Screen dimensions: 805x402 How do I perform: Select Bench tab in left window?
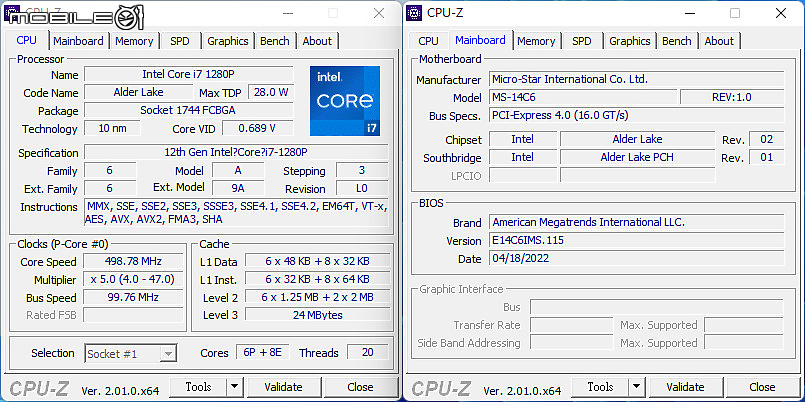(x=275, y=41)
